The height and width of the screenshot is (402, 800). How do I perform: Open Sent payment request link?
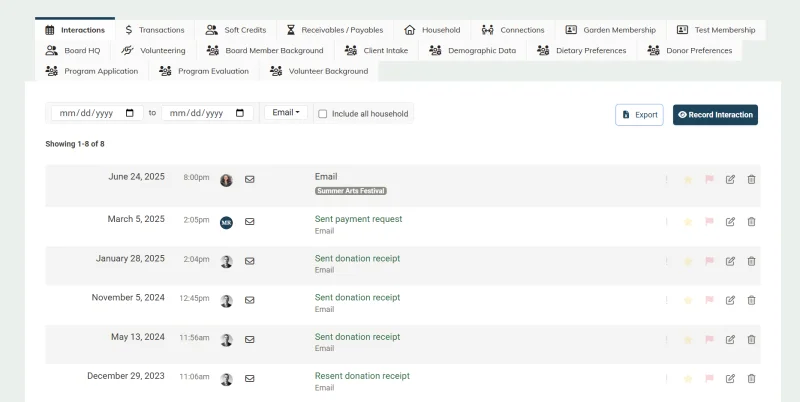[x=358, y=219]
